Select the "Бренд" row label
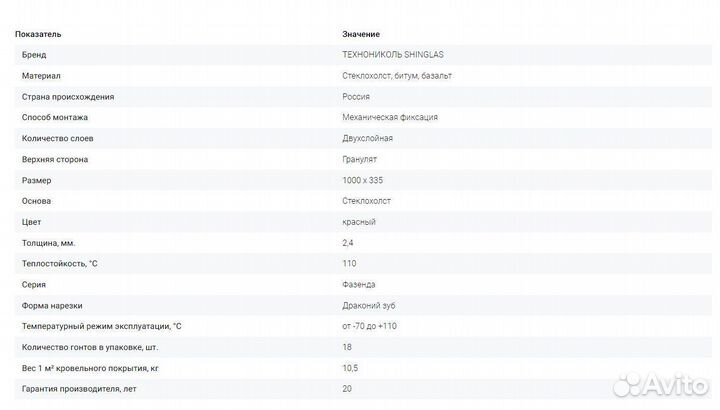This screenshot has height=410, width=720. point(34,55)
